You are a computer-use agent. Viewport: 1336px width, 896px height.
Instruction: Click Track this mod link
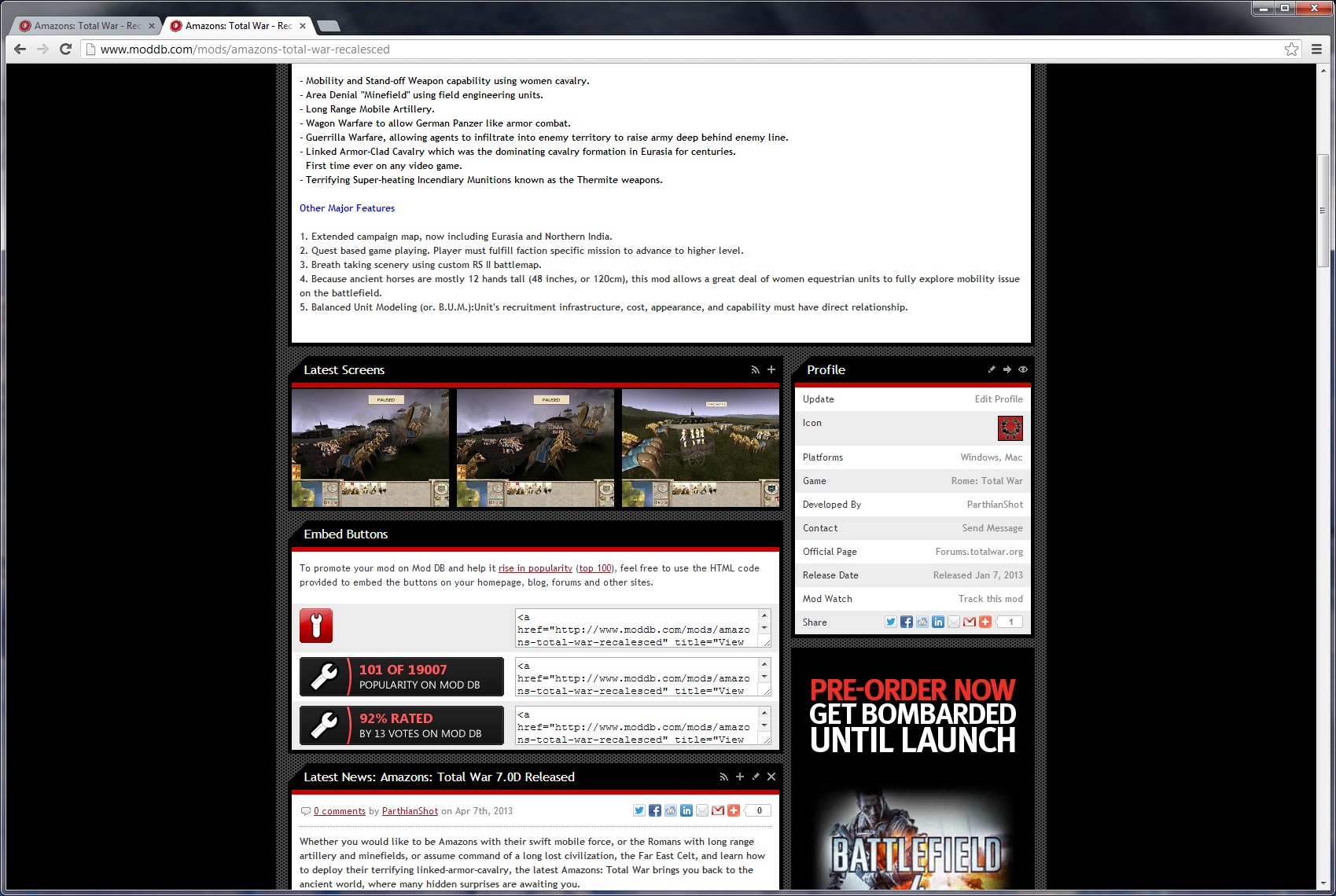(x=991, y=599)
